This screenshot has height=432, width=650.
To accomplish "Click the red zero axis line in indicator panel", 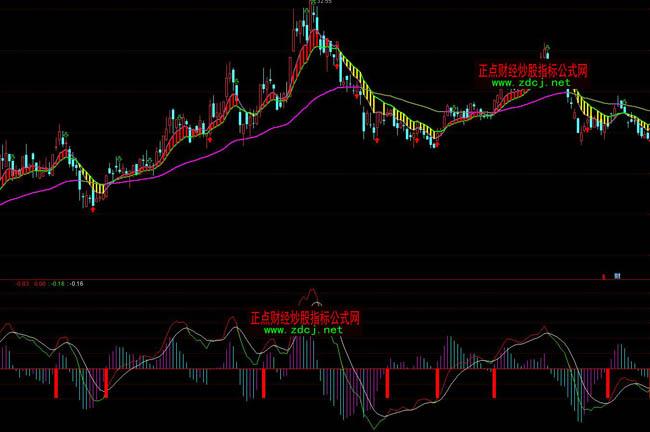I will pos(150,369).
